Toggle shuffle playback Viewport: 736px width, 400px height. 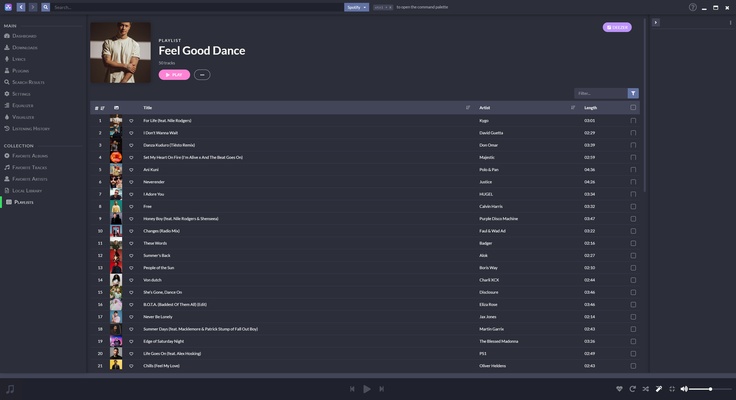coord(645,389)
